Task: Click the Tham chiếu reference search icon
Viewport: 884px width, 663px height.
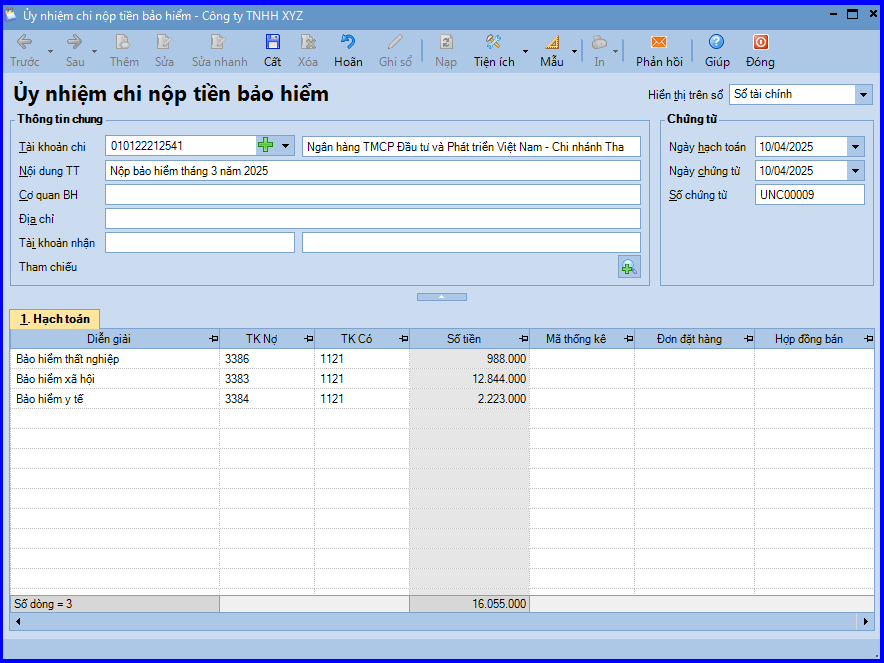Action: click(629, 267)
